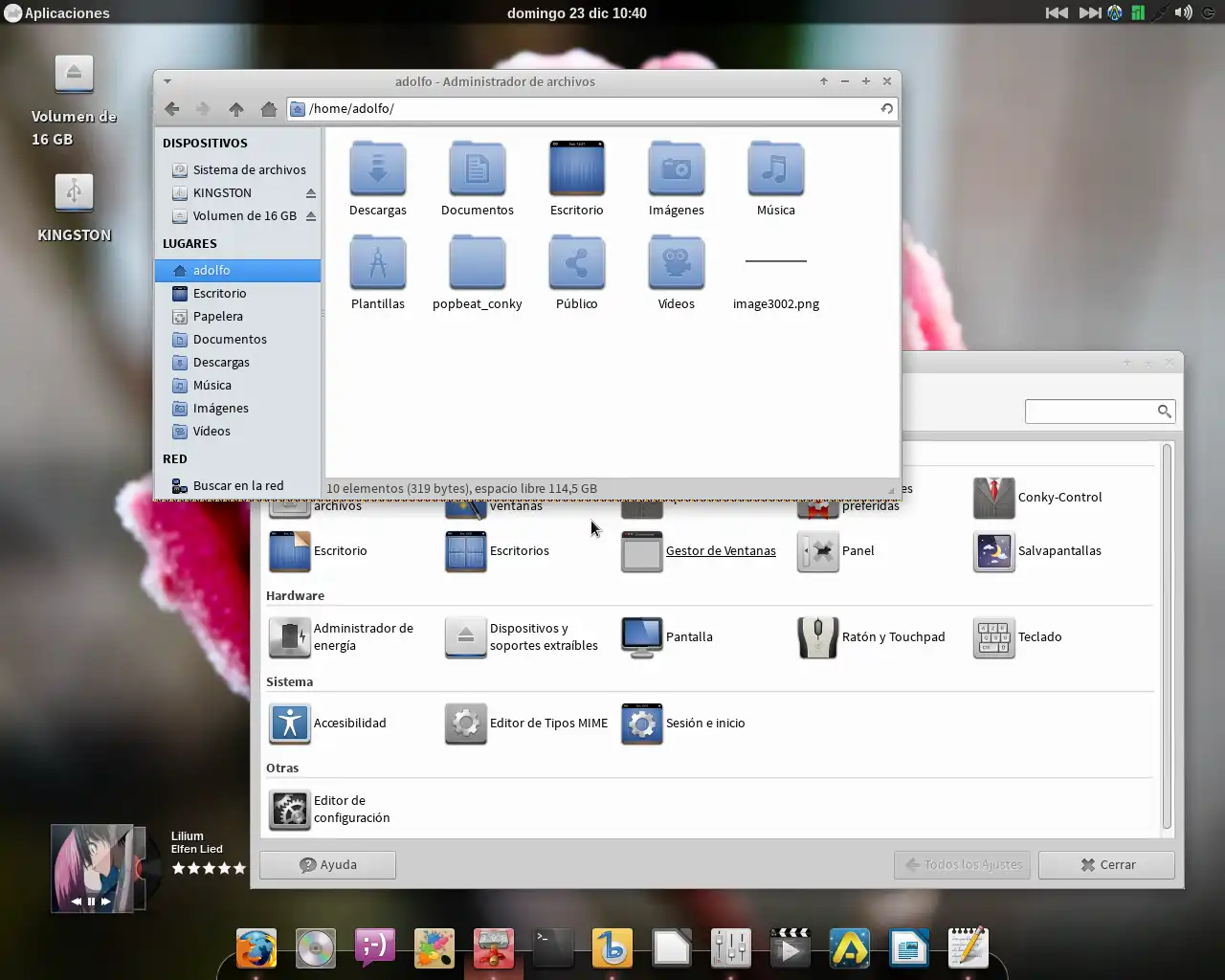The width and height of the screenshot is (1225, 980).
Task: Launch Firefox from the dock
Action: click(256, 948)
